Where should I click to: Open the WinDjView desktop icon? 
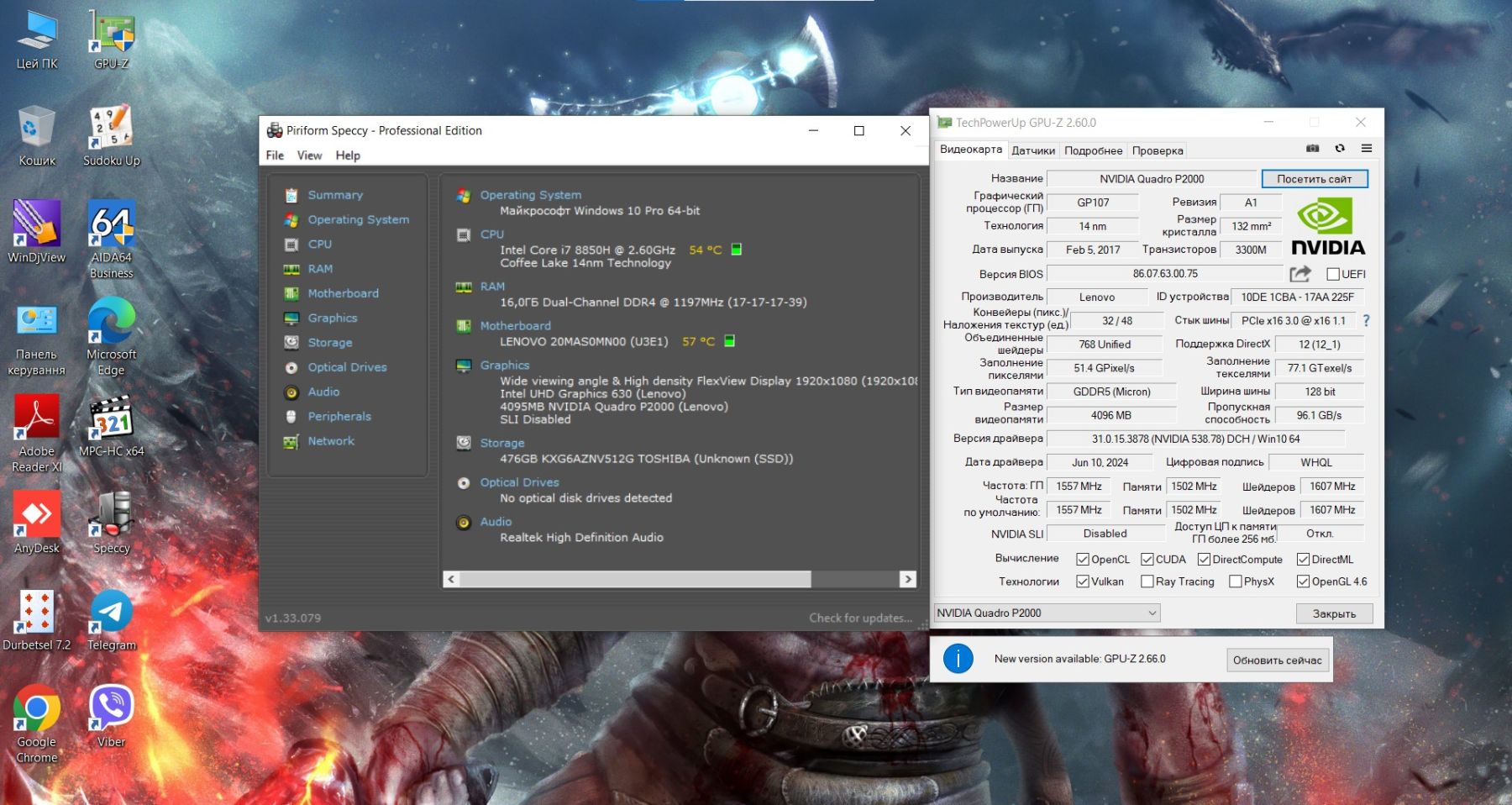[36, 232]
